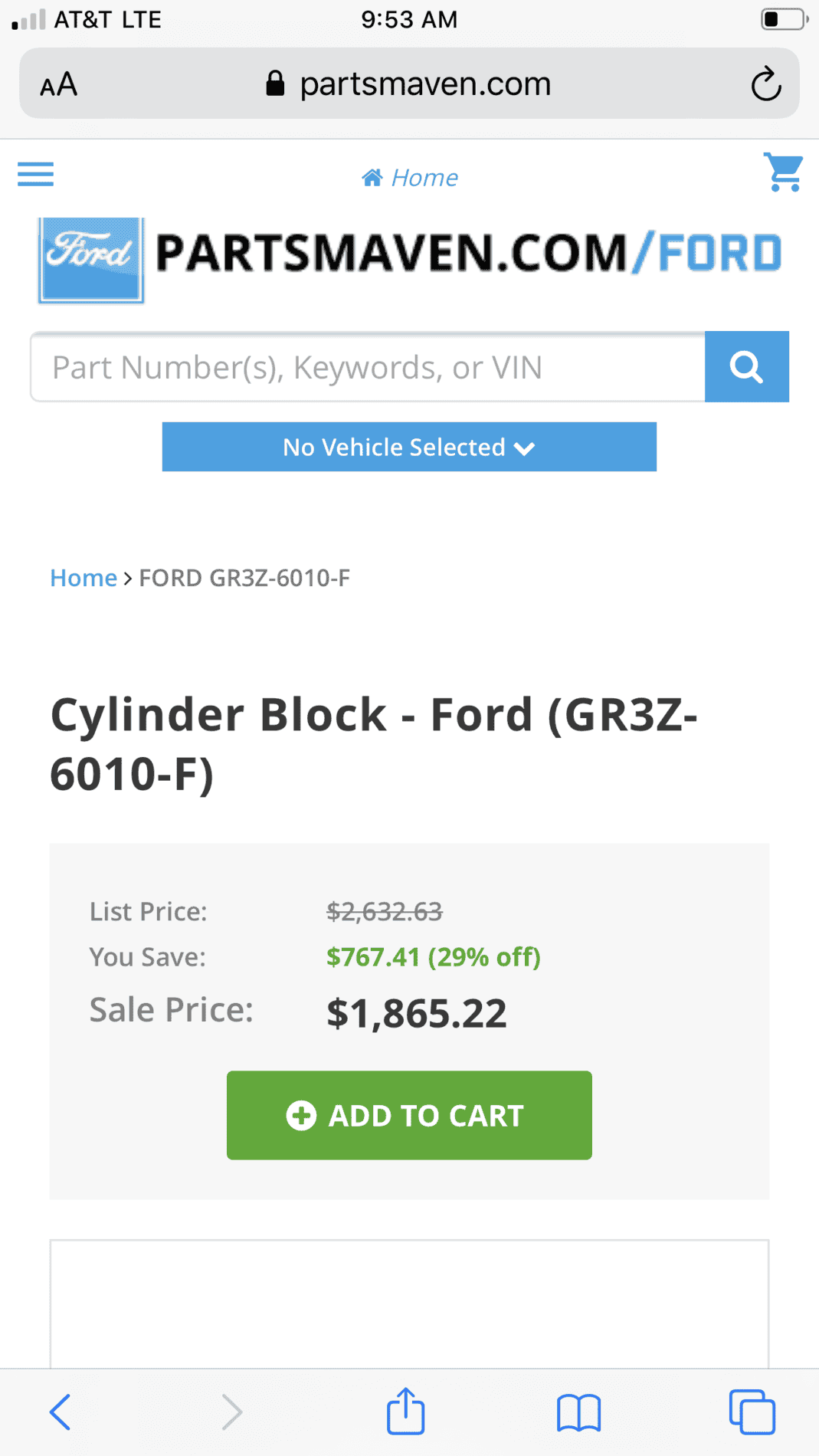Show open Safari tabs
Image resolution: width=819 pixels, height=1456 pixels.
[752, 1412]
